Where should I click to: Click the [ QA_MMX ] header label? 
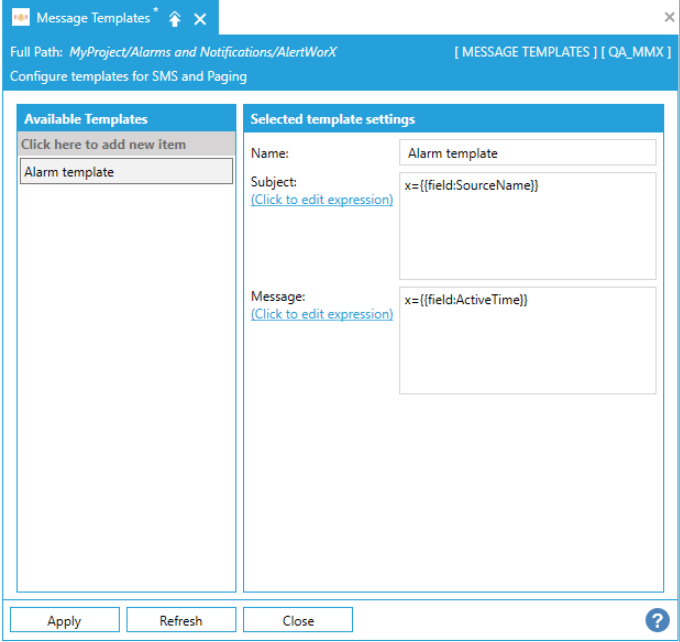click(635, 51)
